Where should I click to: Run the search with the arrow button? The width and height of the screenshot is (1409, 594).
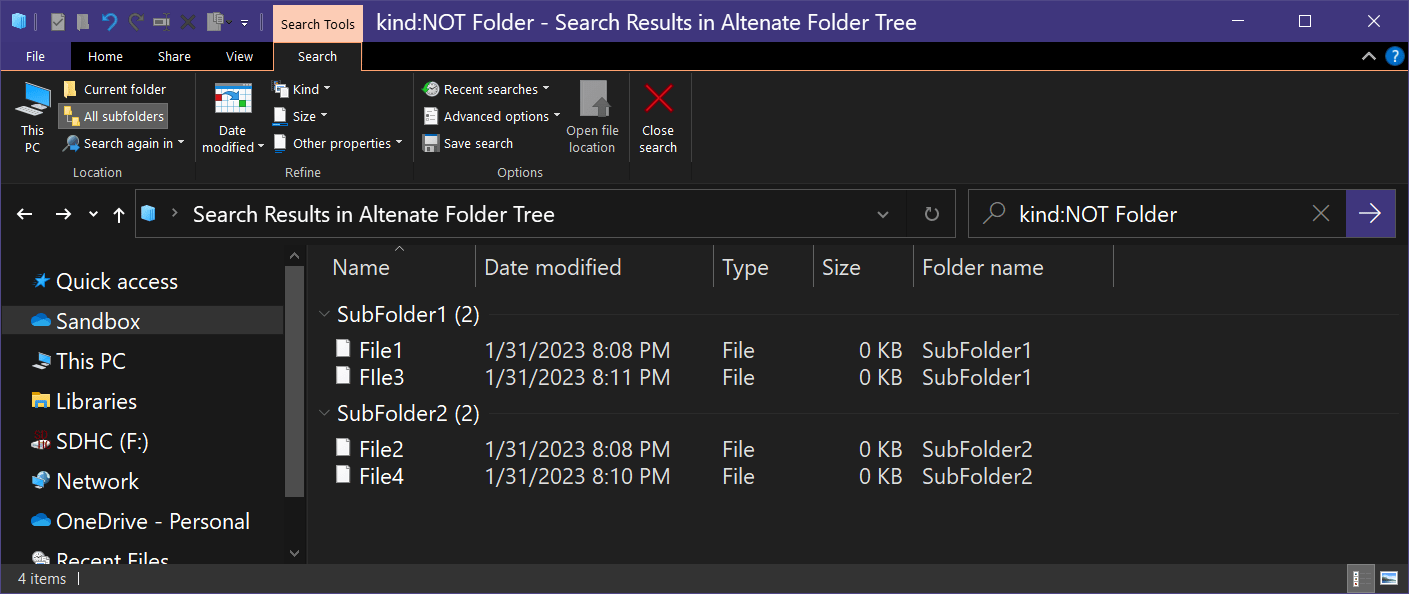click(1370, 213)
